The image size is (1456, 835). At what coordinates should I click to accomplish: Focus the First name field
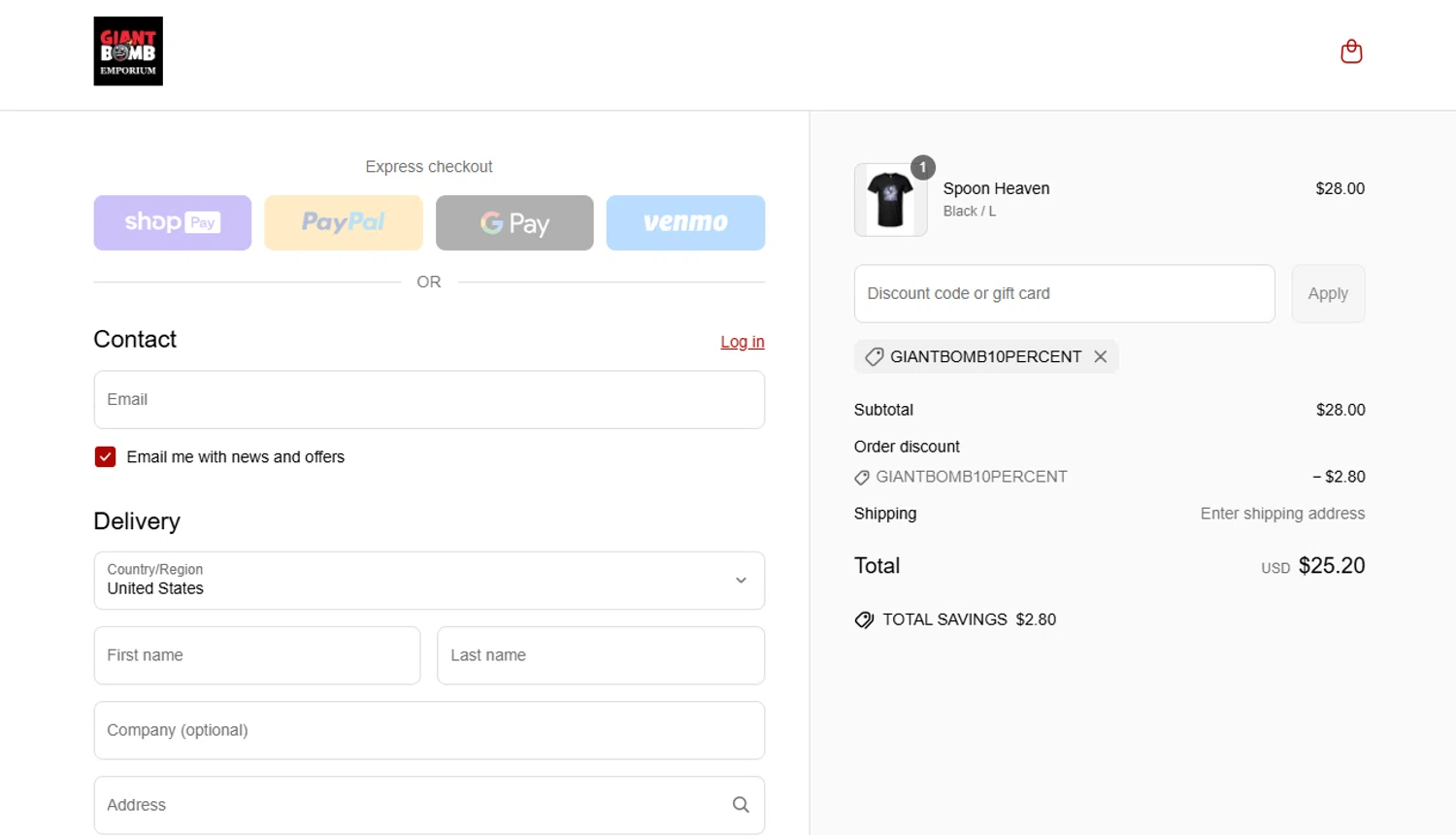pos(257,655)
